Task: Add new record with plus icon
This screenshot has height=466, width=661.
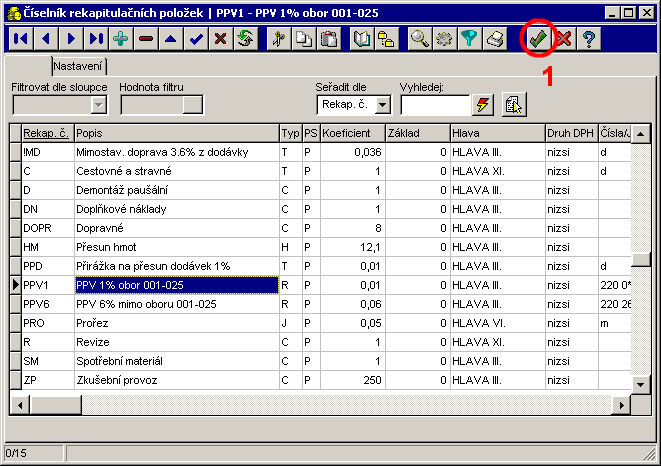Action: pyautogui.click(x=121, y=39)
